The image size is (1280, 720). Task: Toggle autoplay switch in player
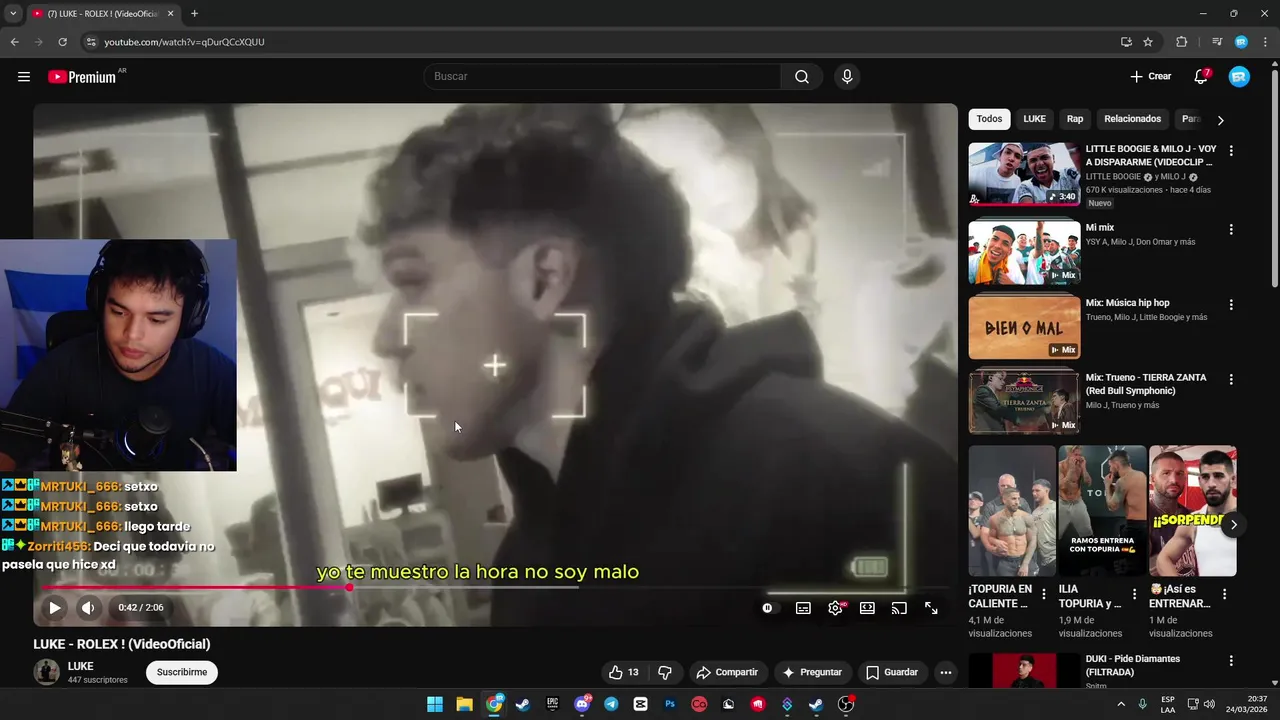coord(768,608)
